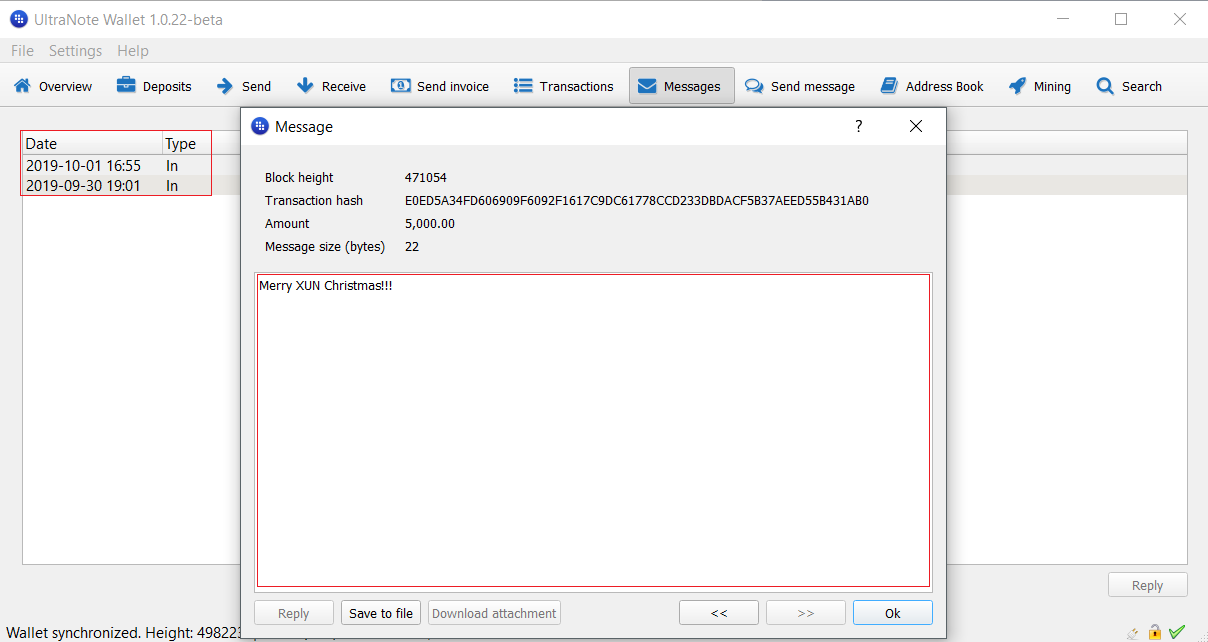Click the question mark help button in Message dialog
Viewport: 1208px width, 642px height.
[x=858, y=126]
